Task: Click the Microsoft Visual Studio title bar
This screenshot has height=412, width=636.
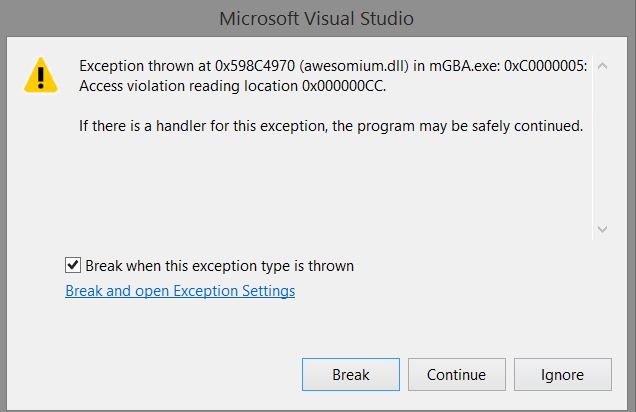Action: [x=317, y=19]
